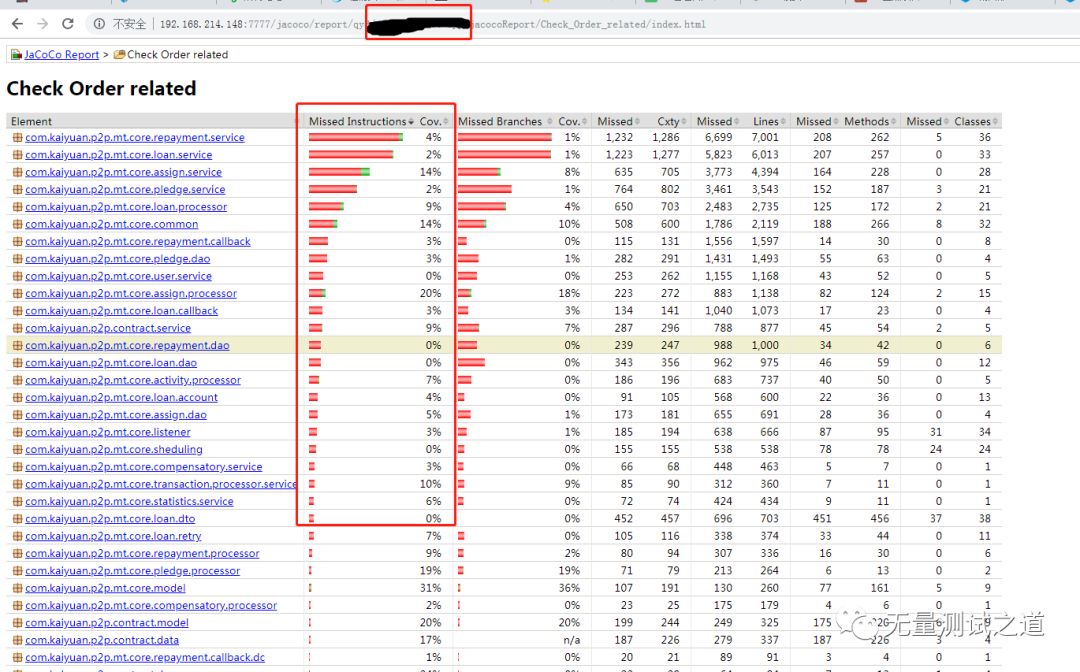Open com.kaiyuan.p2p.mt.core.assign.service package
The height and width of the screenshot is (672, 1080).
125,172
